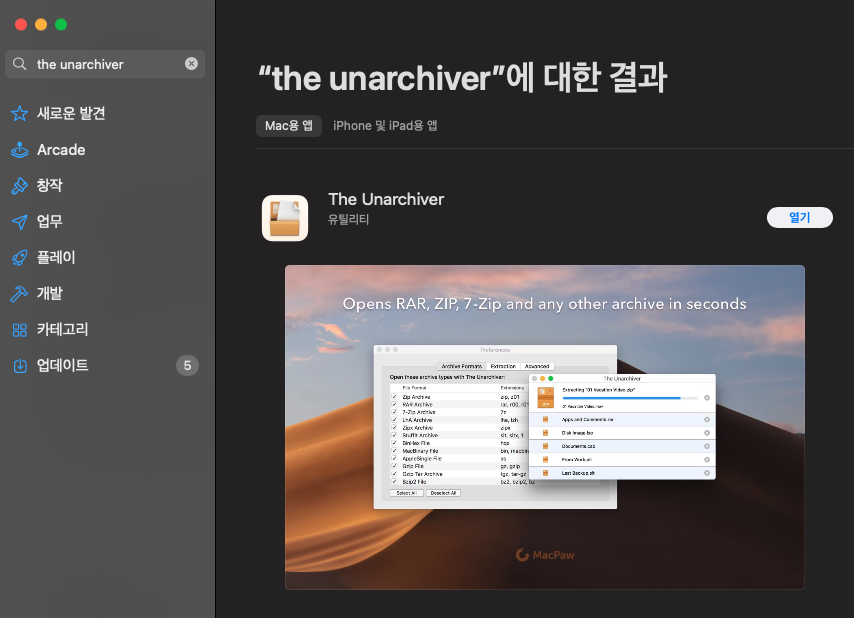Click the yellow minimize window button
Screen dimensions: 854x618
[41, 25]
